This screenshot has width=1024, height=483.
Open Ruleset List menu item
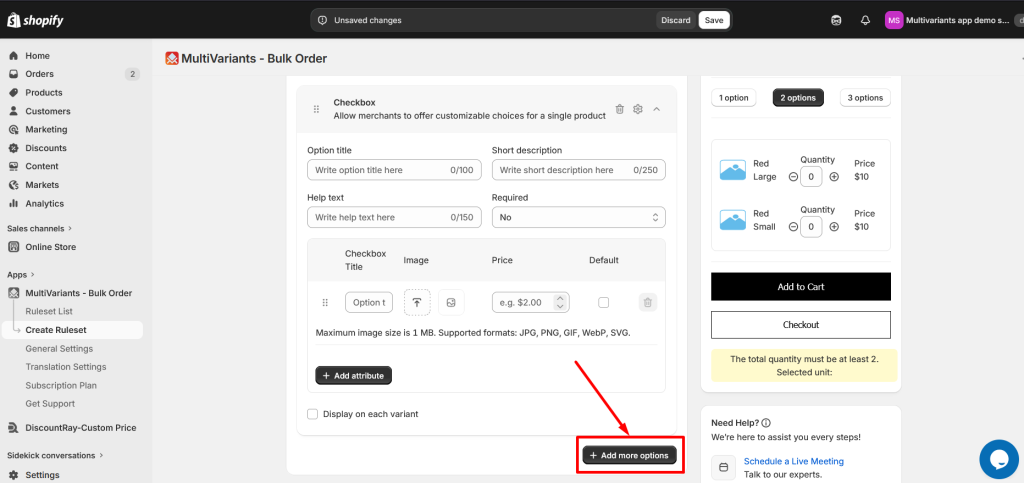click(49, 311)
